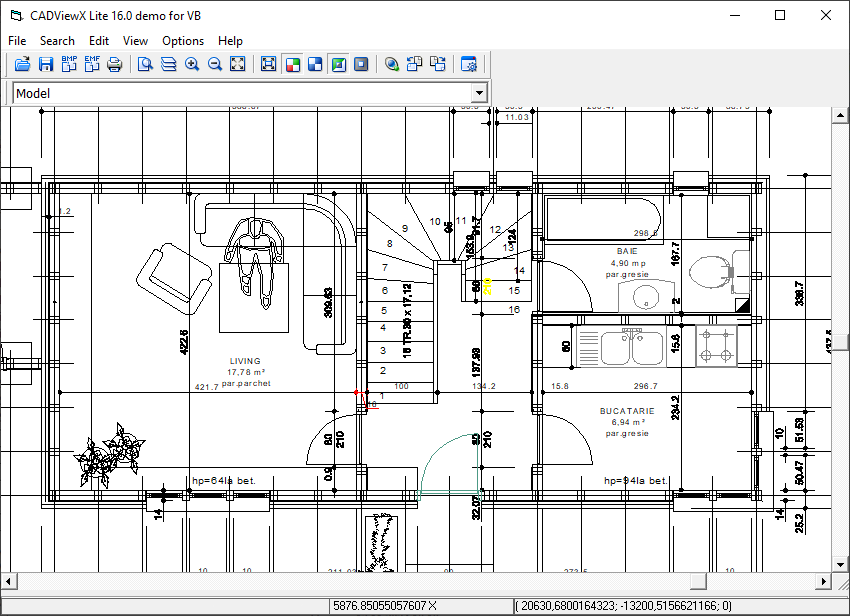Open the Help menu
850x616 pixels.
230,41
